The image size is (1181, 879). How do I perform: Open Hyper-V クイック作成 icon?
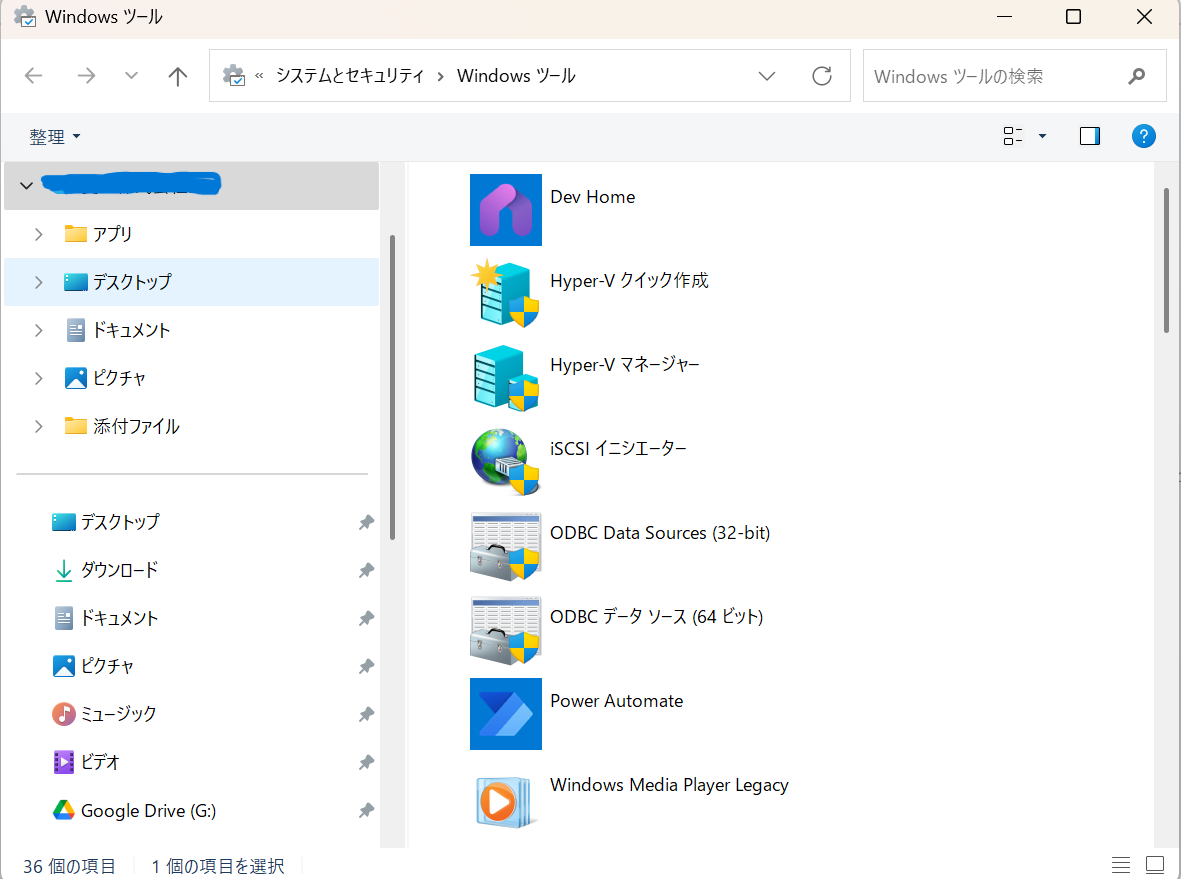(x=505, y=294)
